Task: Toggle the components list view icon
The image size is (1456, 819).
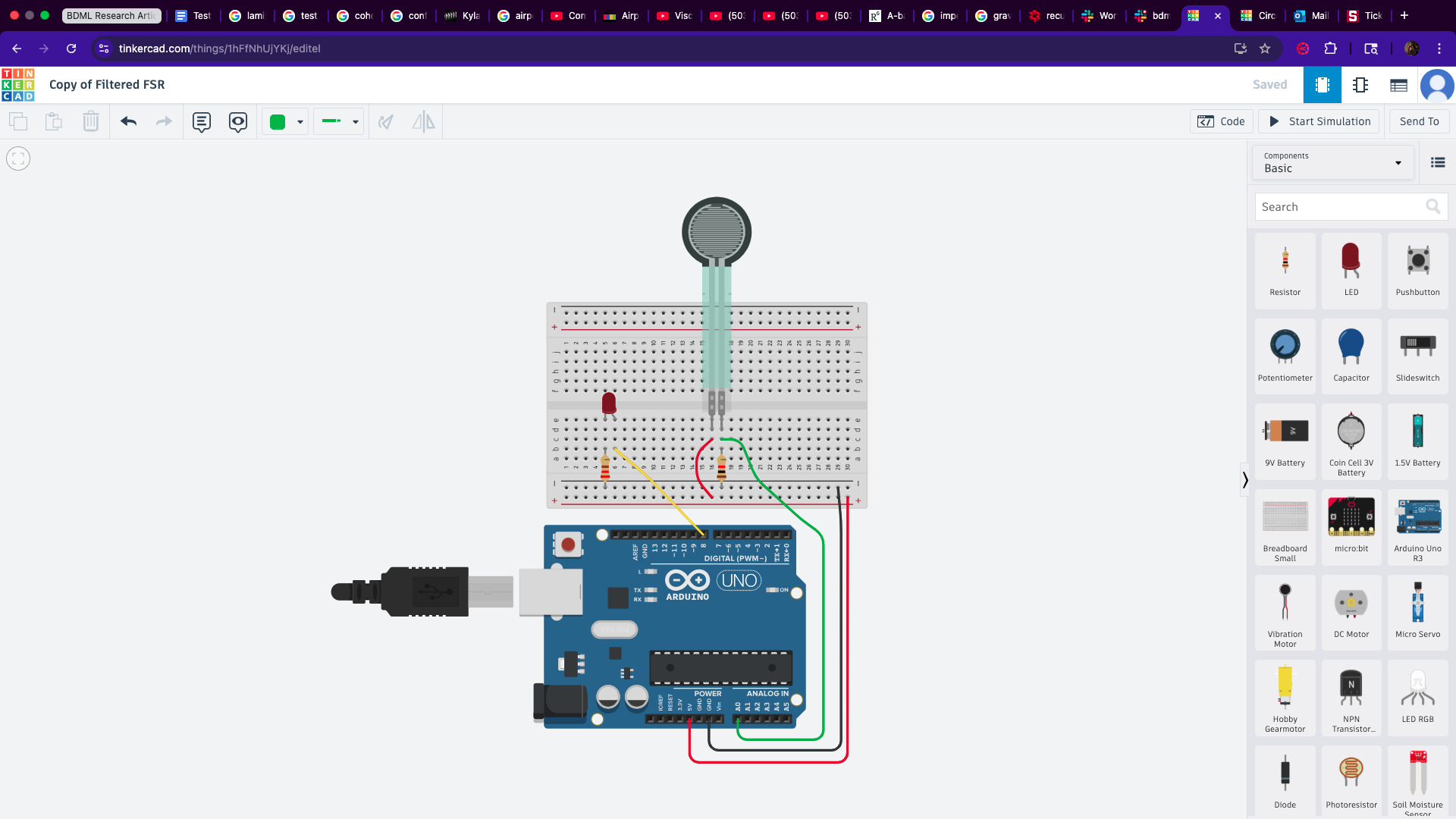Action: coord(1437,162)
